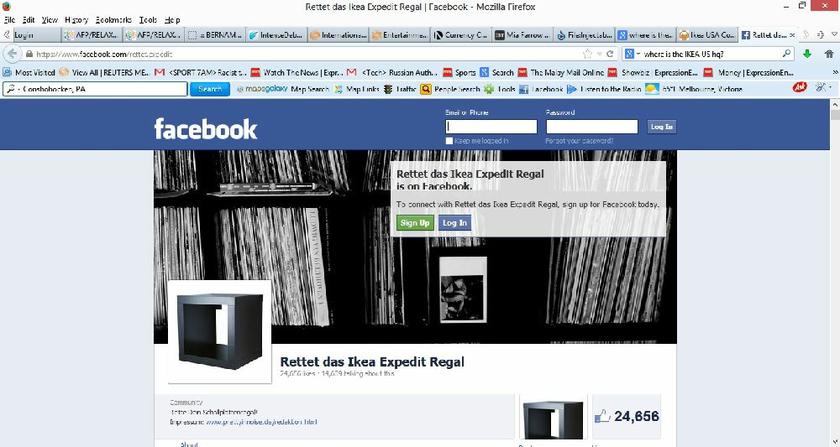Open People Search in the toolbar
The width and height of the screenshot is (840, 447).
click(x=449, y=89)
